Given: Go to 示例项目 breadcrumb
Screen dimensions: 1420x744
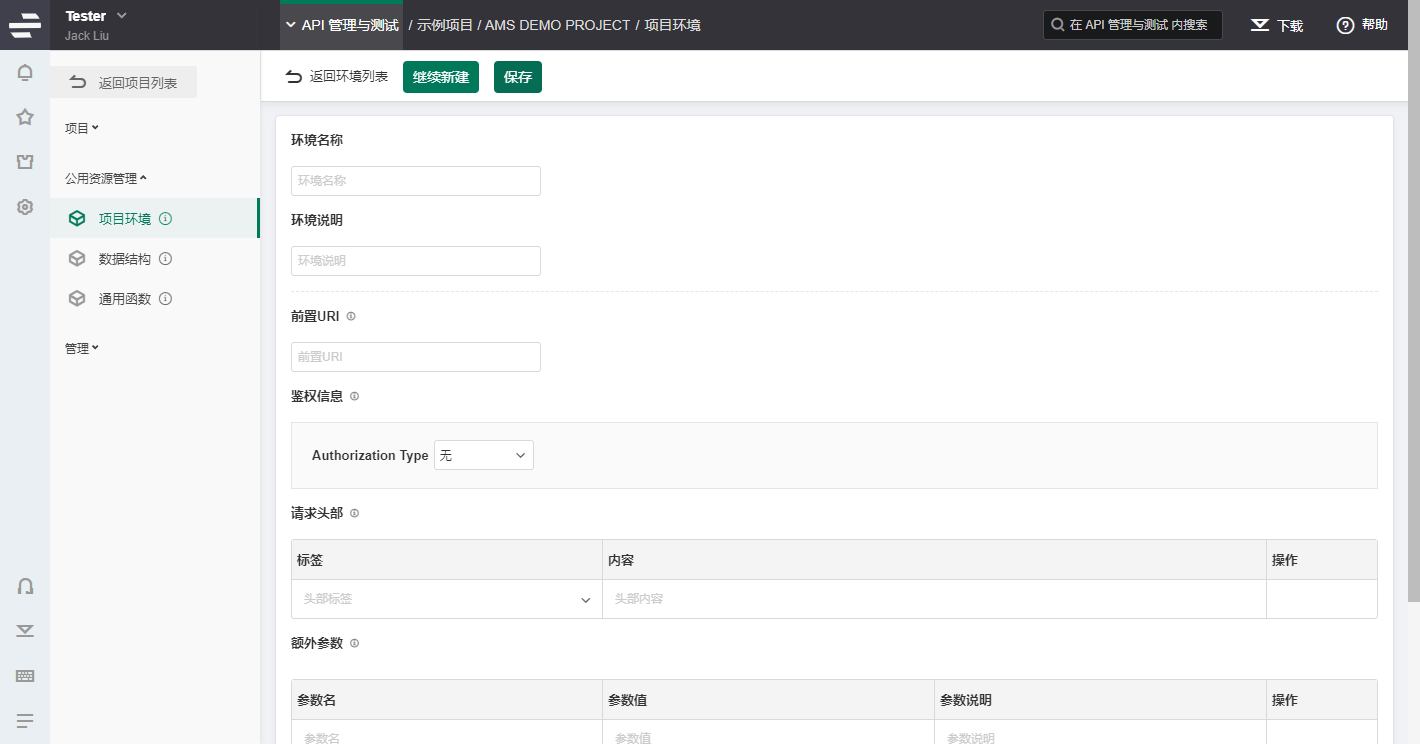Looking at the screenshot, I should pos(445,25).
